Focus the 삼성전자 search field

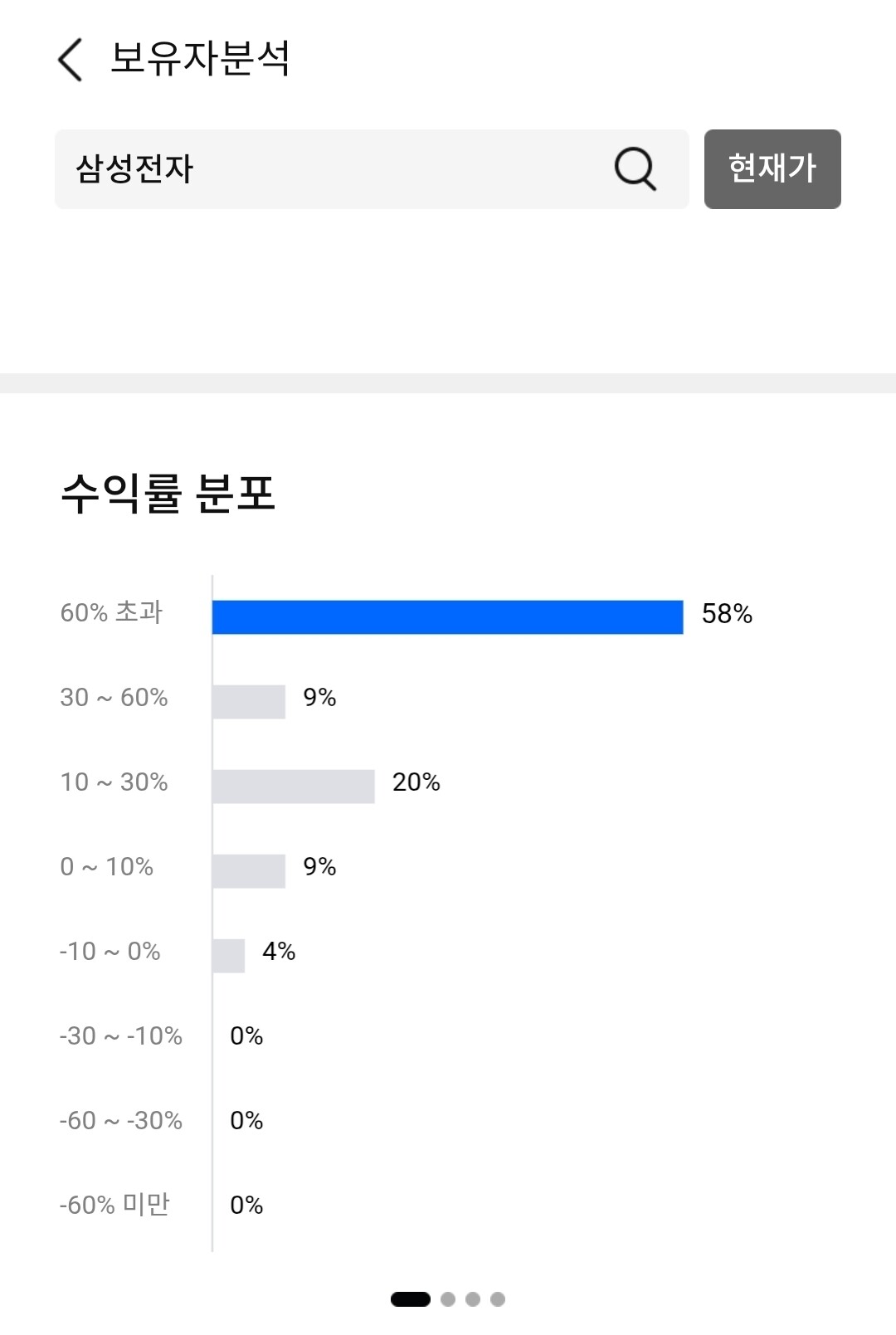pos(372,169)
